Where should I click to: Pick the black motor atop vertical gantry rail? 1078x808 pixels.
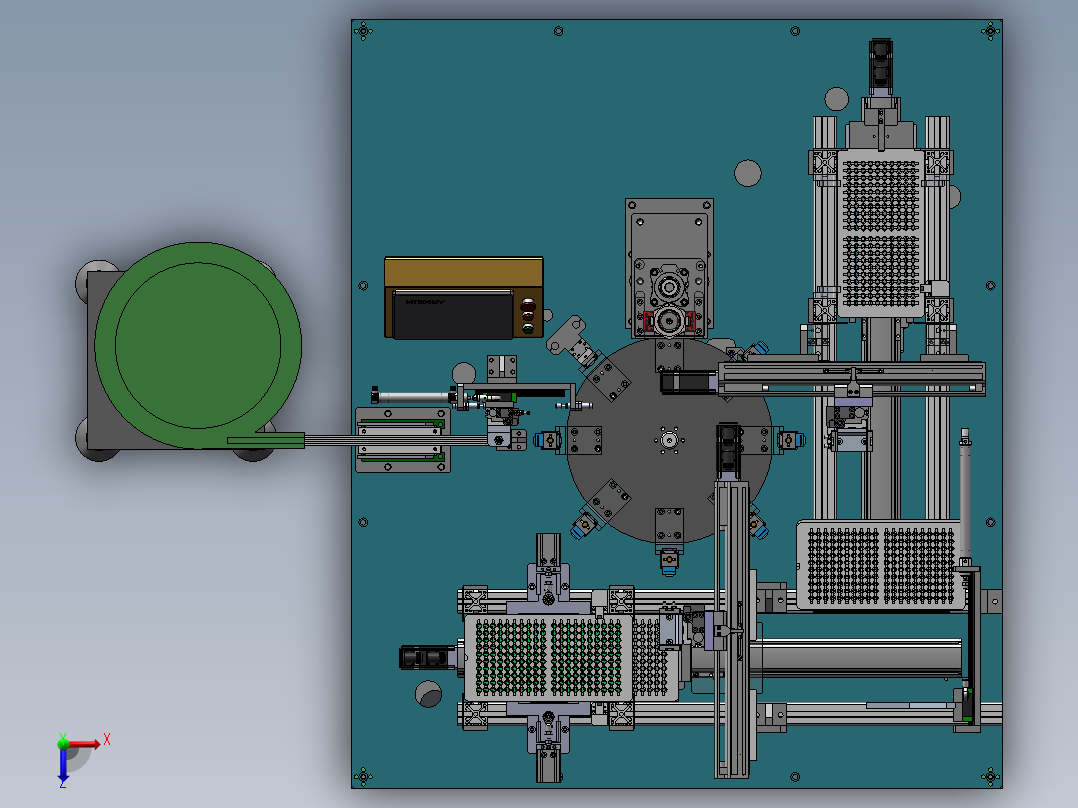pyautogui.click(x=728, y=450)
